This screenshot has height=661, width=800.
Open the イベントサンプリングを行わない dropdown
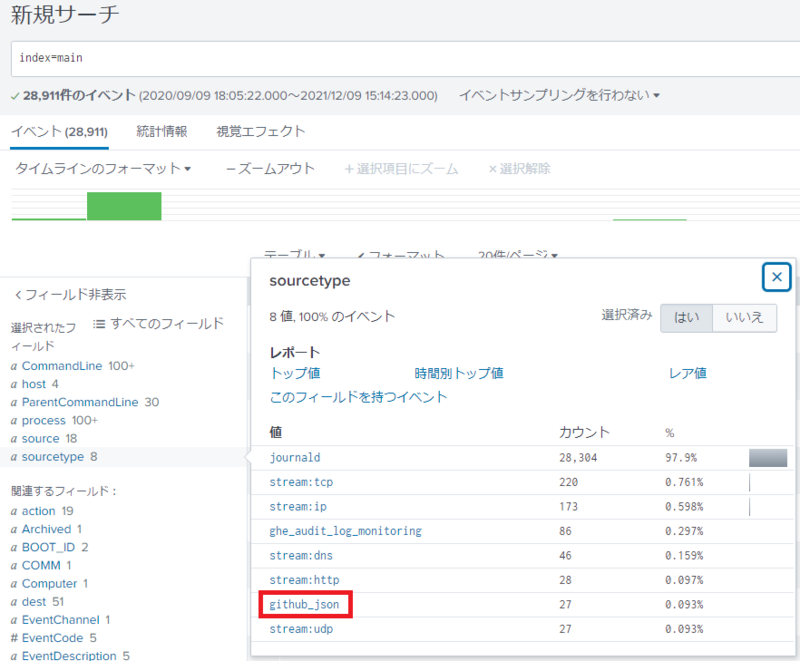(x=559, y=95)
